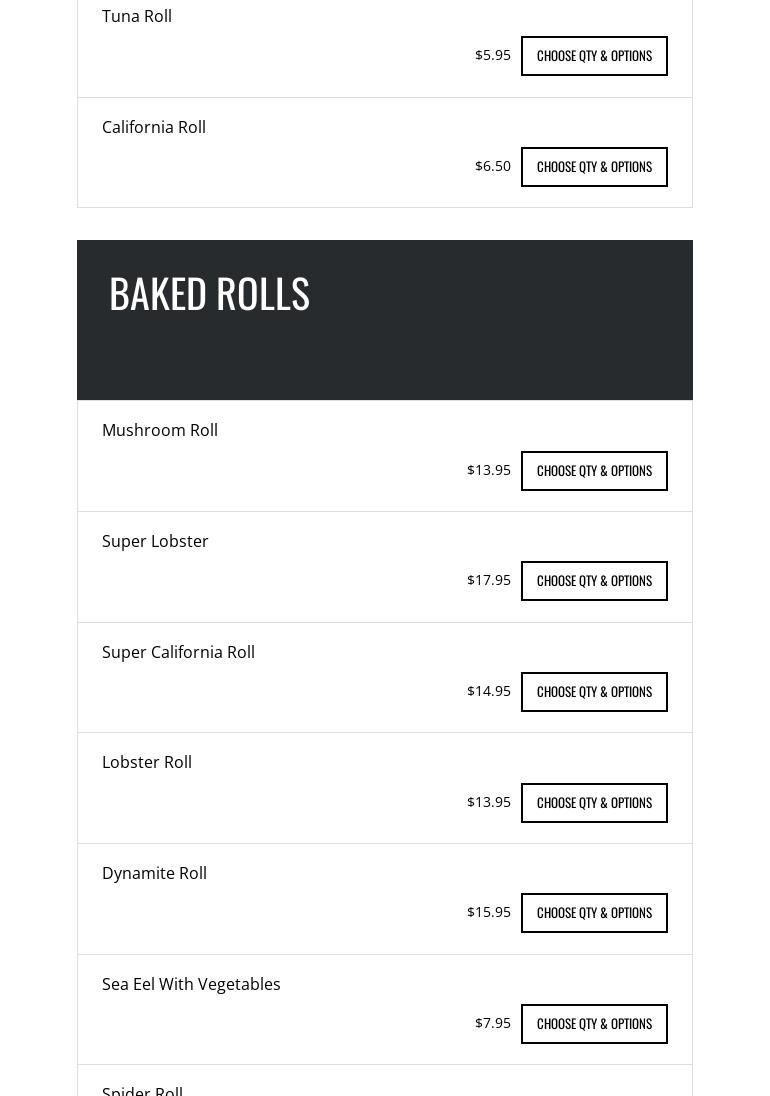Viewport: 770px width, 1096px height.
Task: Click the Baked Rolls section header
Action: point(209,293)
